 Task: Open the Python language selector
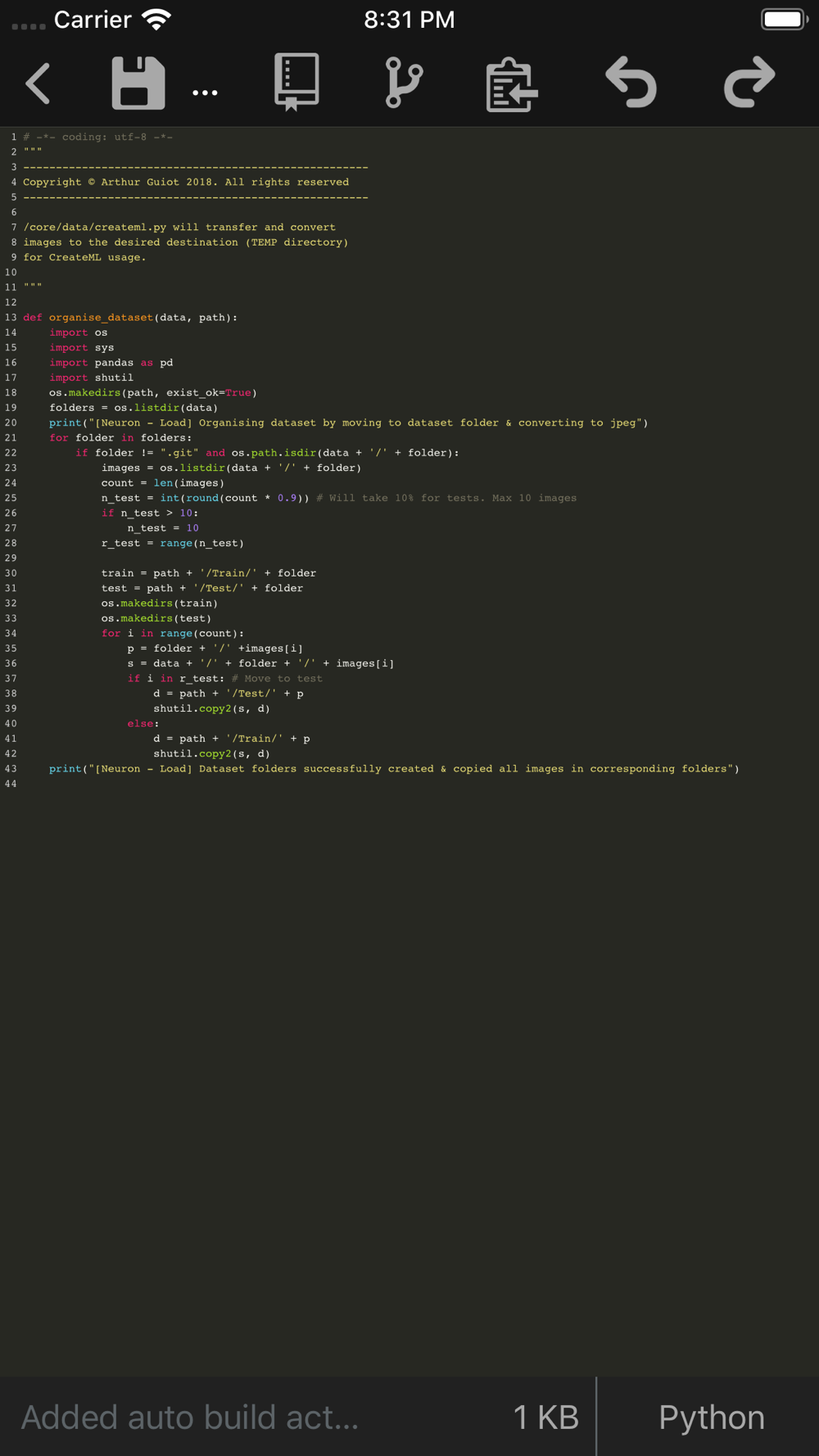[x=711, y=1418]
